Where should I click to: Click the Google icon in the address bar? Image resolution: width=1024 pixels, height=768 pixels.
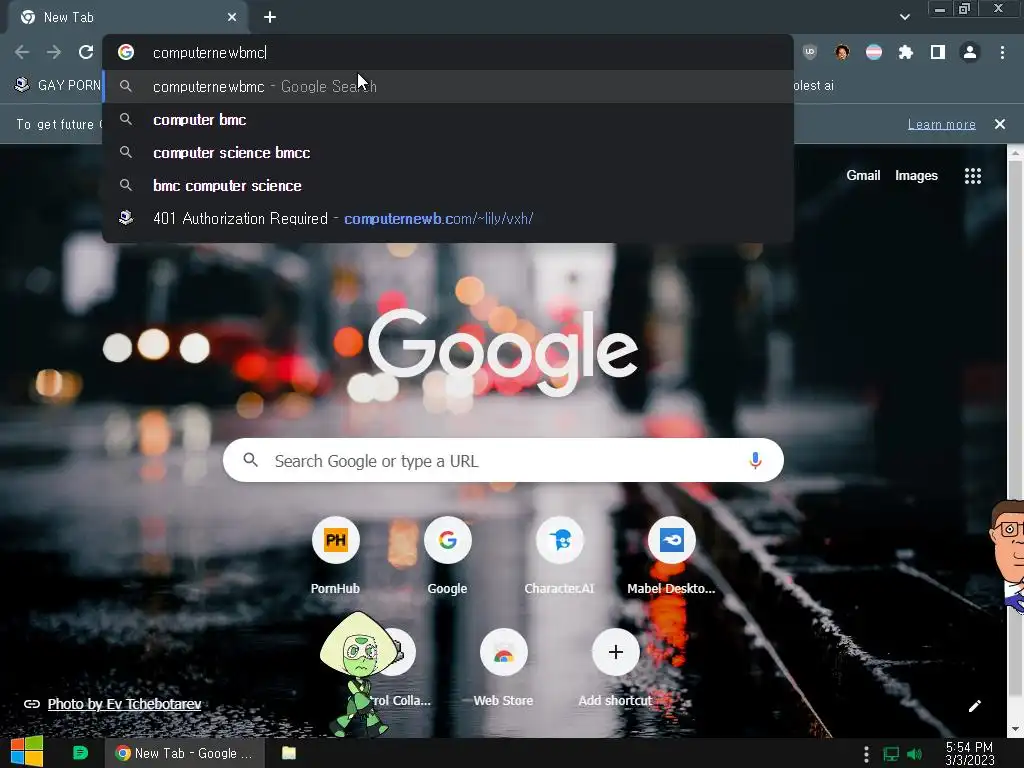[126, 52]
